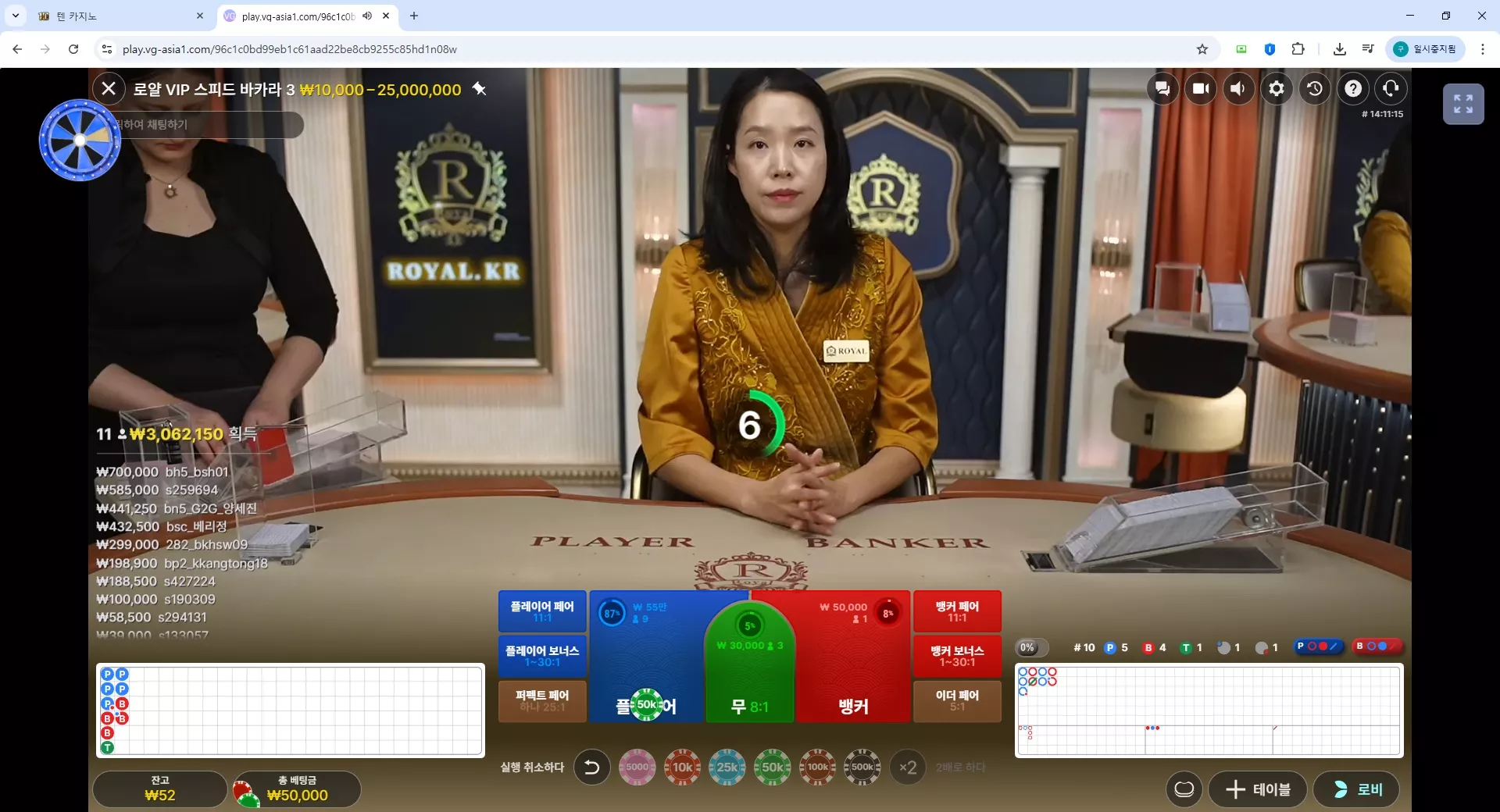Open the blue shield extension icon

click(x=1270, y=49)
